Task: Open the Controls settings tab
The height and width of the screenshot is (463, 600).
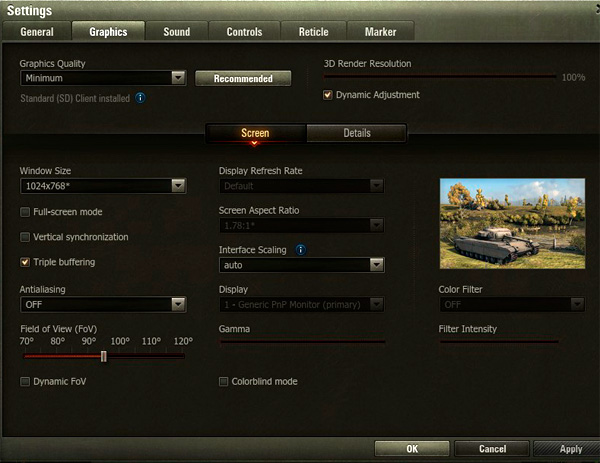Action: [244, 31]
